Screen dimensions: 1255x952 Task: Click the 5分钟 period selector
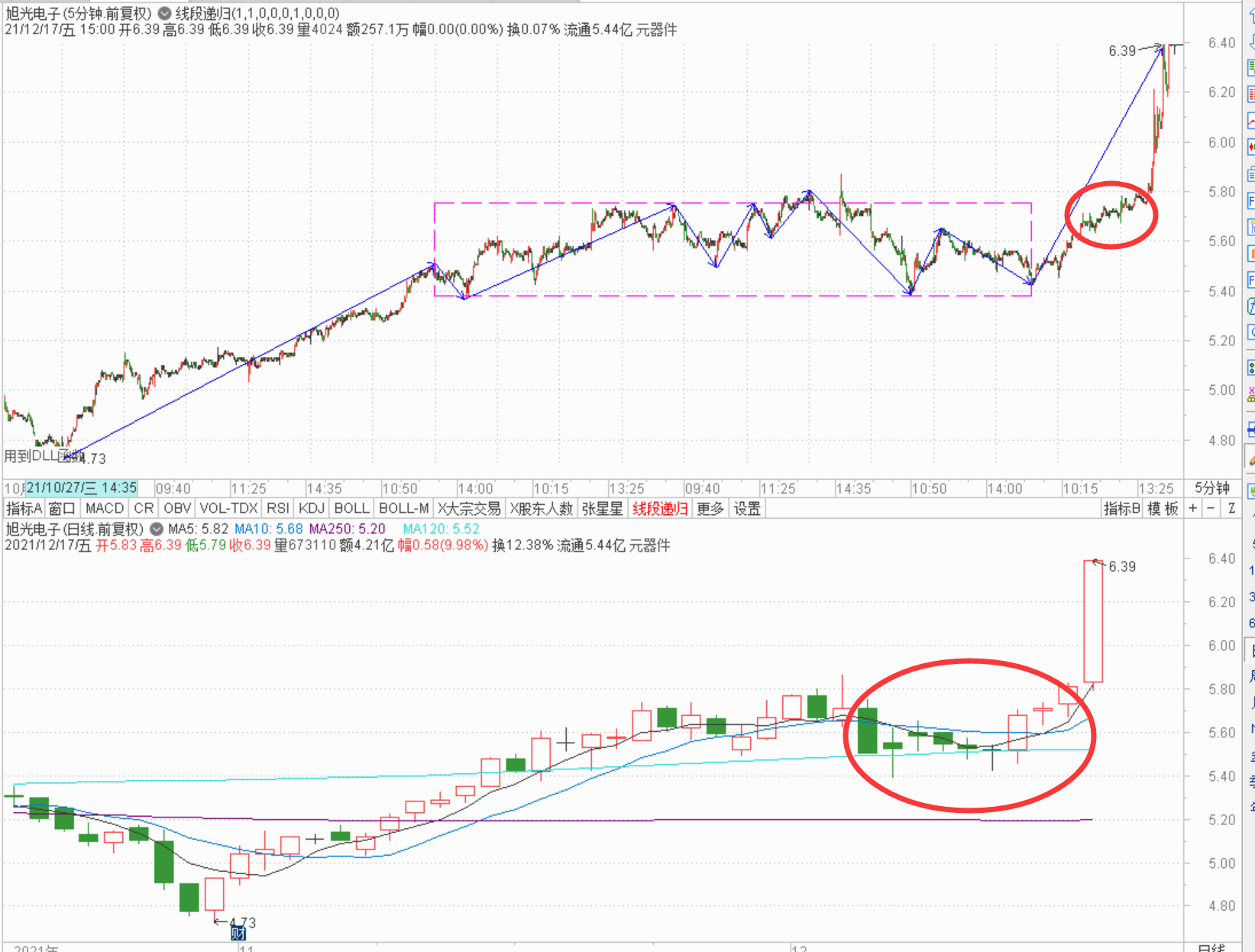click(1211, 488)
